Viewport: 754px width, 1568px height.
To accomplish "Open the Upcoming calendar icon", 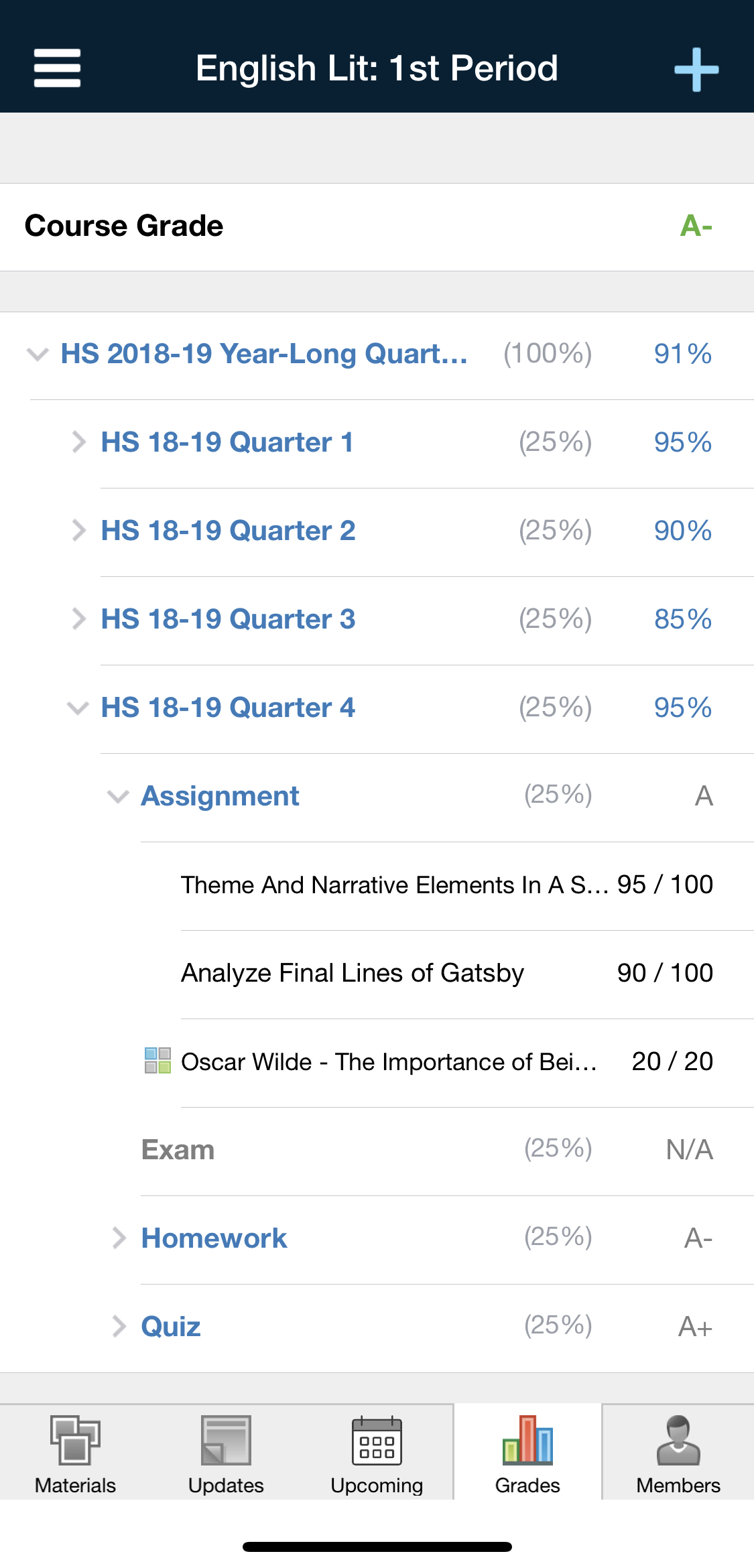I will click(377, 1441).
